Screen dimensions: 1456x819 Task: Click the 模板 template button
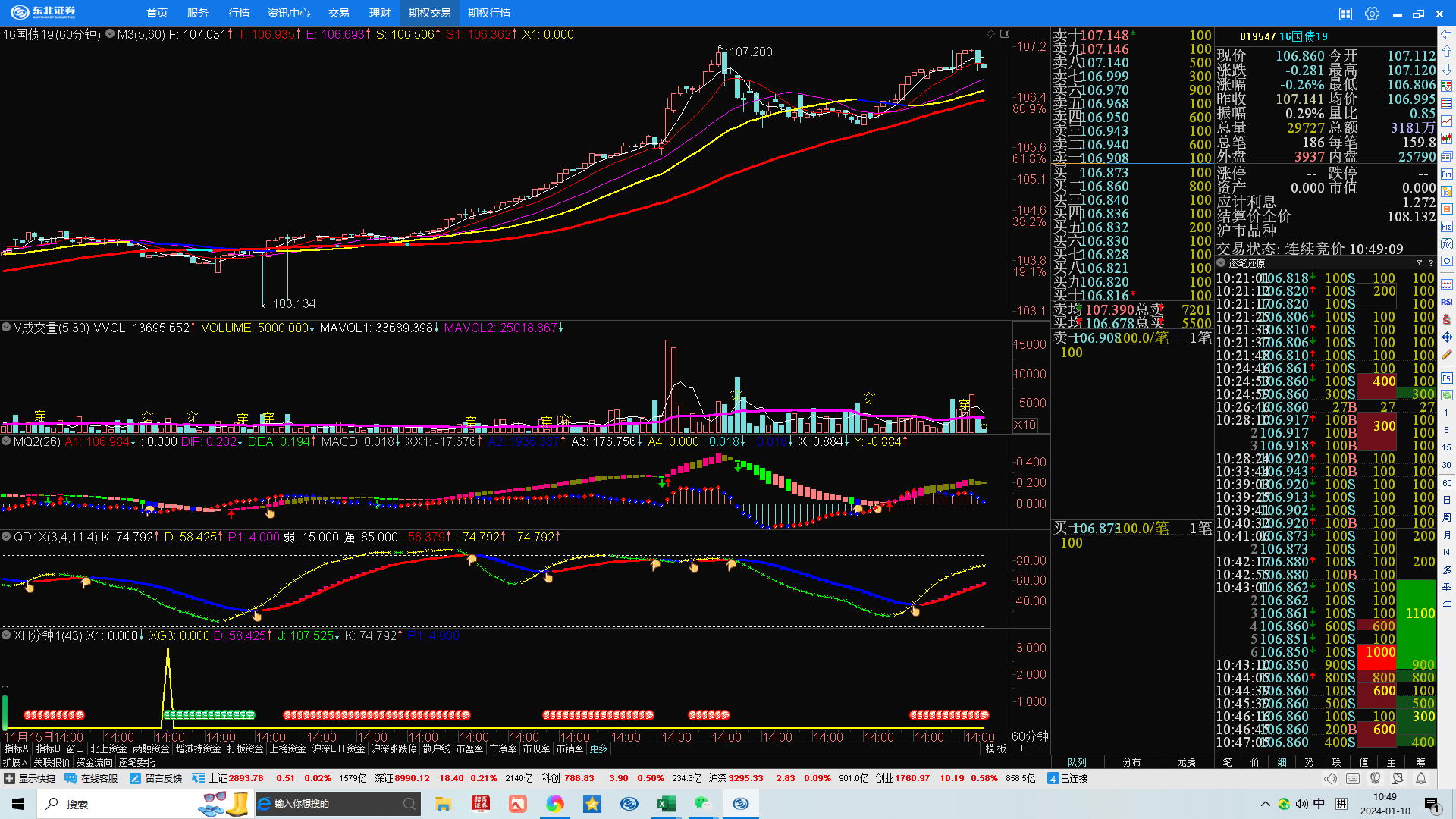click(996, 749)
